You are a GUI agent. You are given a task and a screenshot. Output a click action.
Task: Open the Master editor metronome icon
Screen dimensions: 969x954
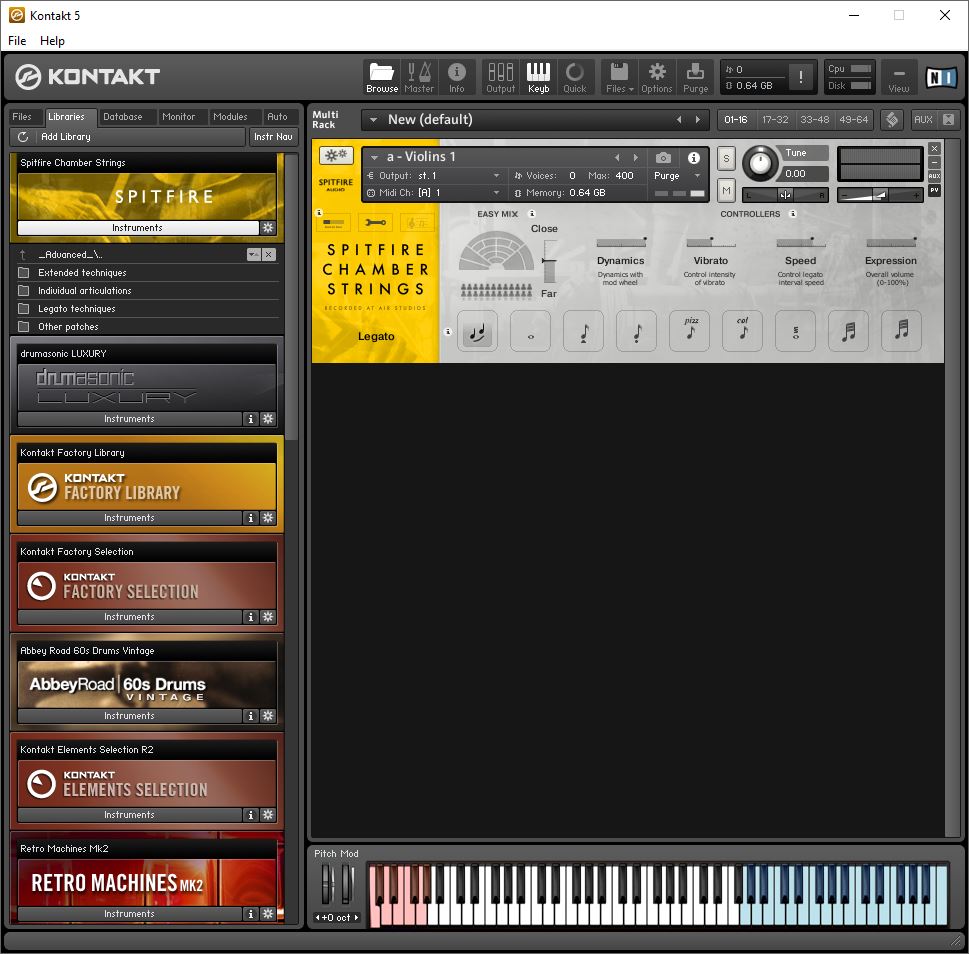(419, 77)
